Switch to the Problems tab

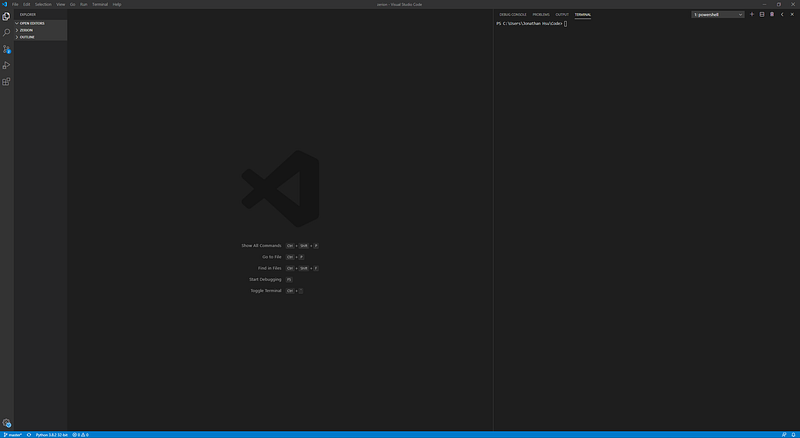541,15
